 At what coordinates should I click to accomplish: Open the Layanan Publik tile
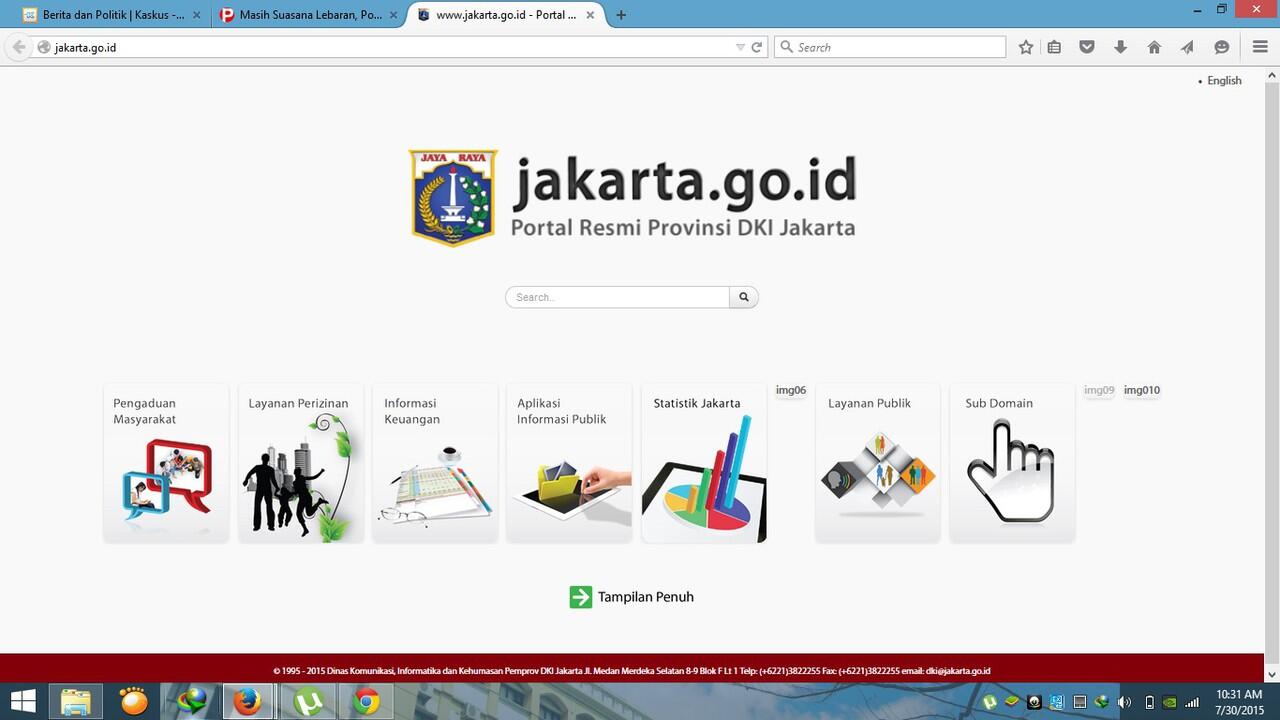[x=878, y=463]
